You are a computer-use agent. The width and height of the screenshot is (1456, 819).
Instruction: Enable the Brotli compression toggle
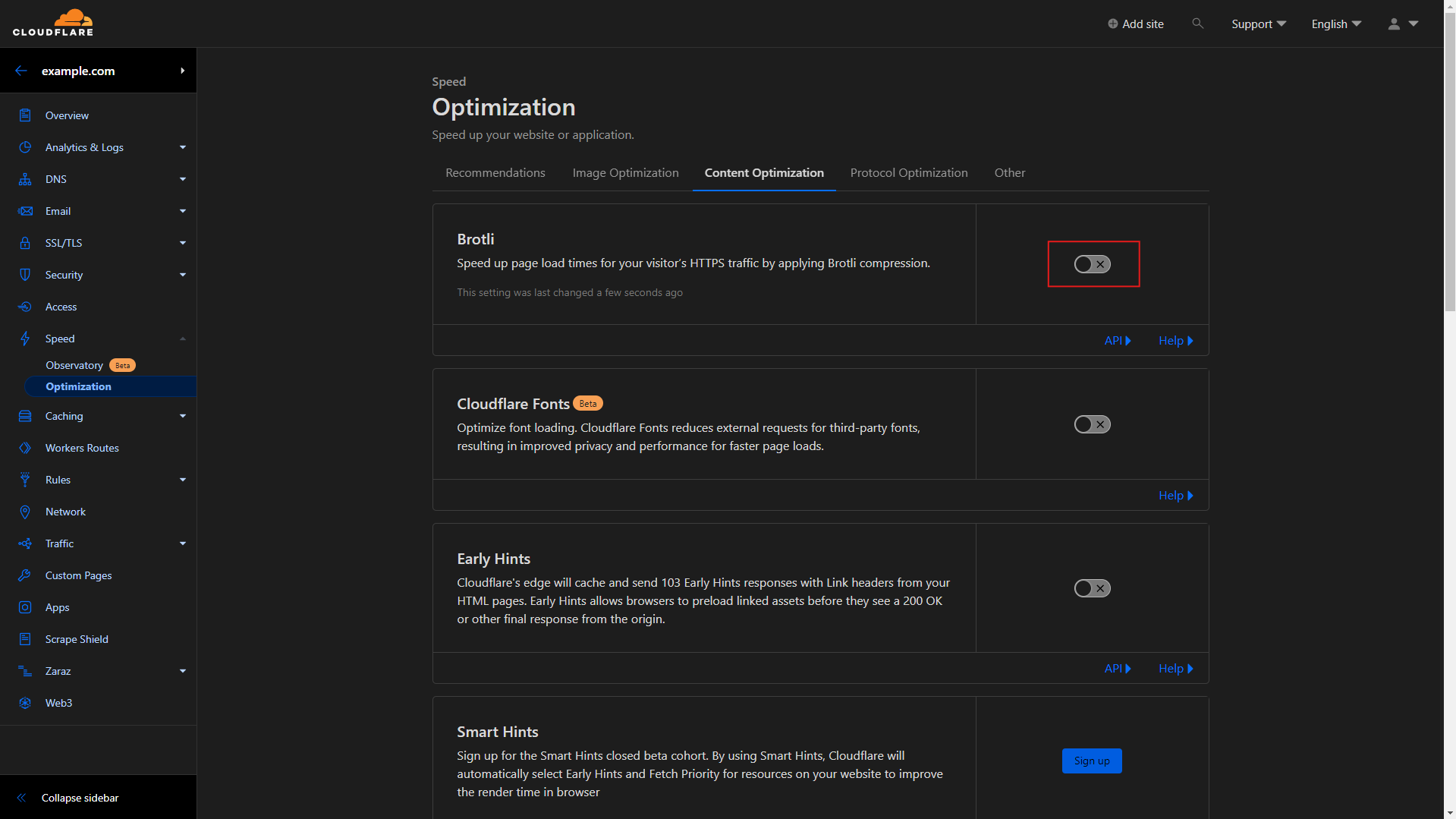(x=1092, y=263)
